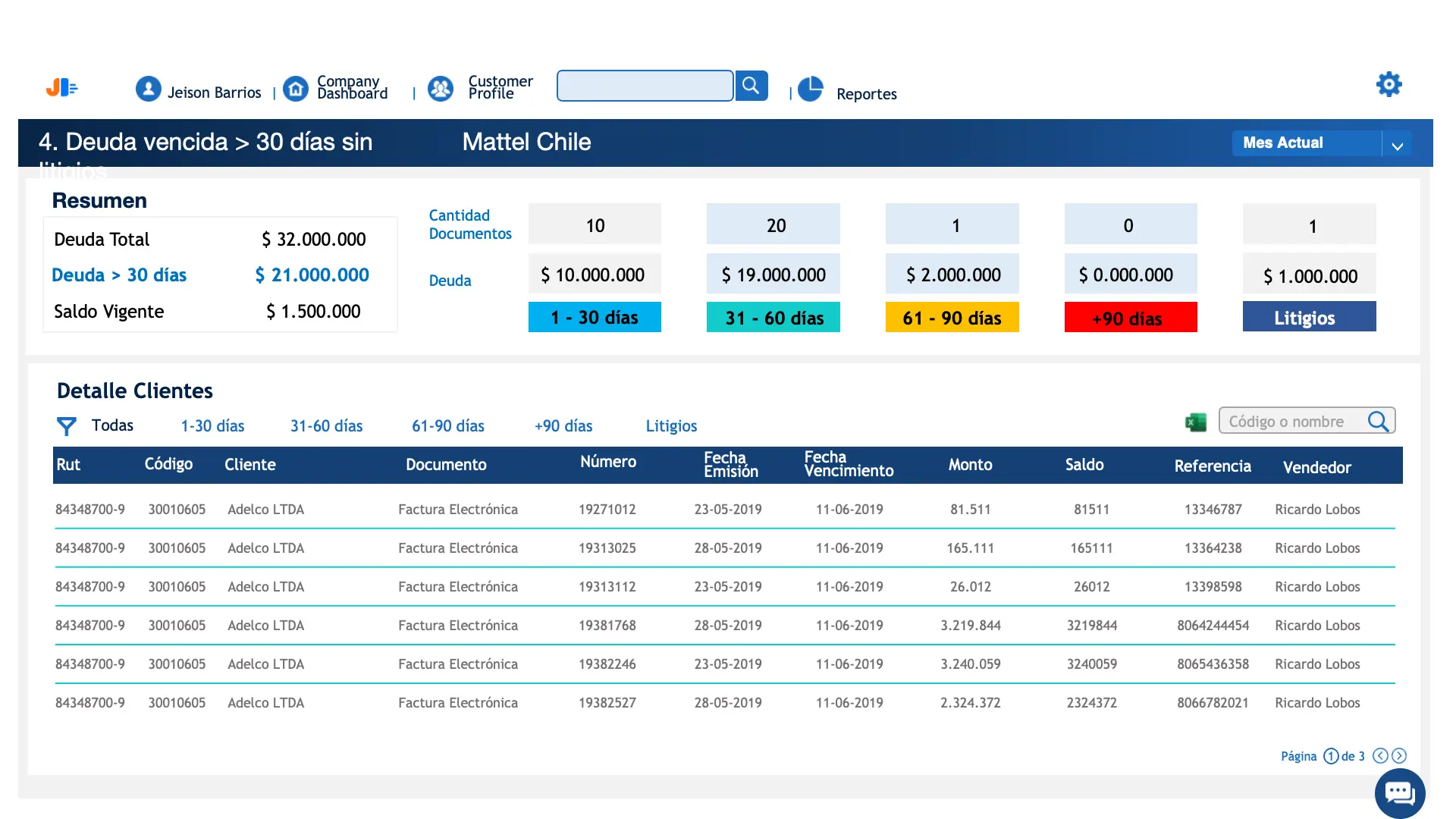Open Reportes pie chart icon
Image resolution: width=1456 pixels, height=819 pixels.
click(x=811, y=89)
